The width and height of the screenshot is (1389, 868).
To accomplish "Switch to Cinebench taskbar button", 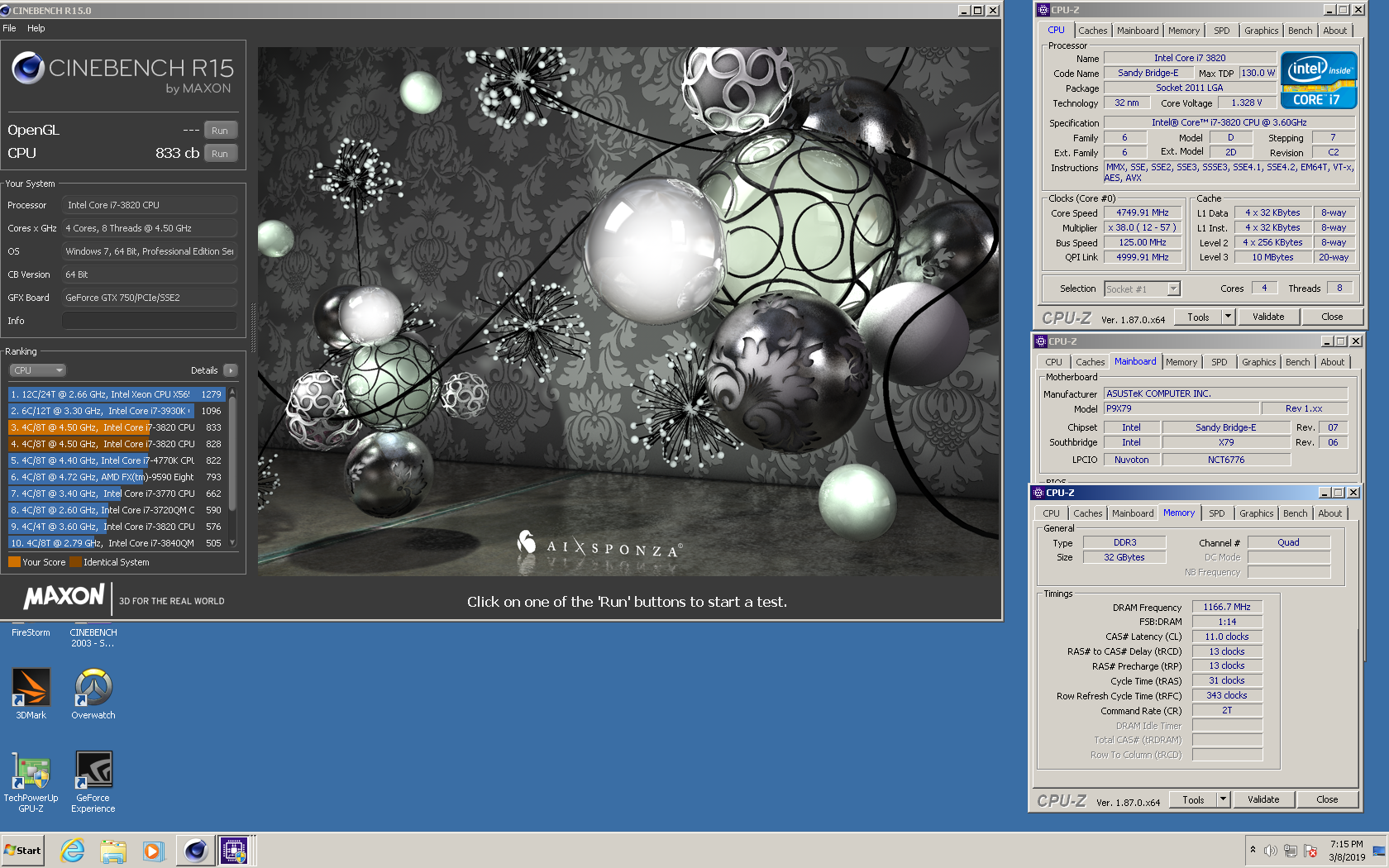I will click(195, 851).
